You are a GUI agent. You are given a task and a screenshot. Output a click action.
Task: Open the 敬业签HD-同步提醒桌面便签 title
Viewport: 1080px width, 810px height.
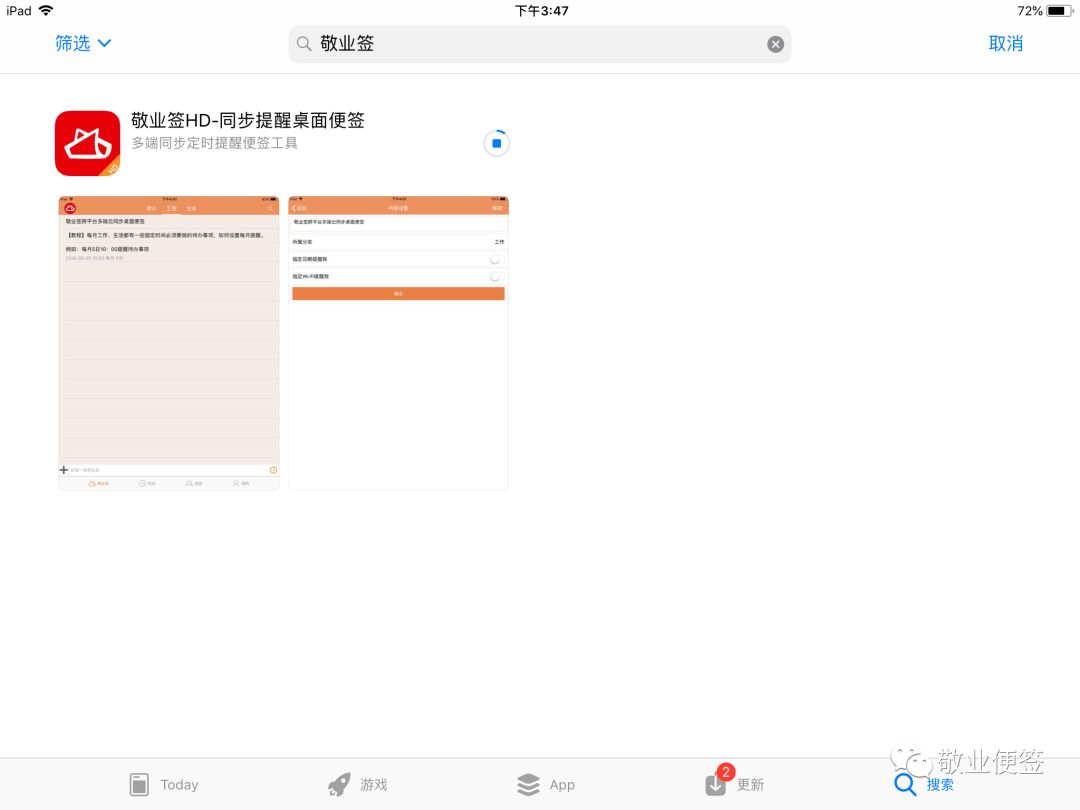[x=247, y=121]
